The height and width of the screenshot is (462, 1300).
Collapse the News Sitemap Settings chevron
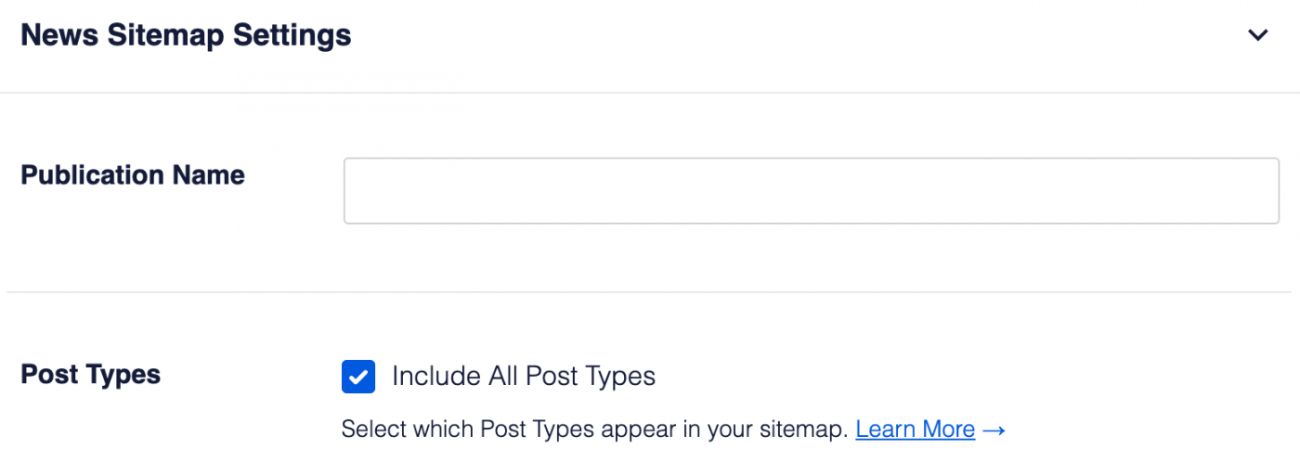pyautogui.click(x=1258, y=36)
